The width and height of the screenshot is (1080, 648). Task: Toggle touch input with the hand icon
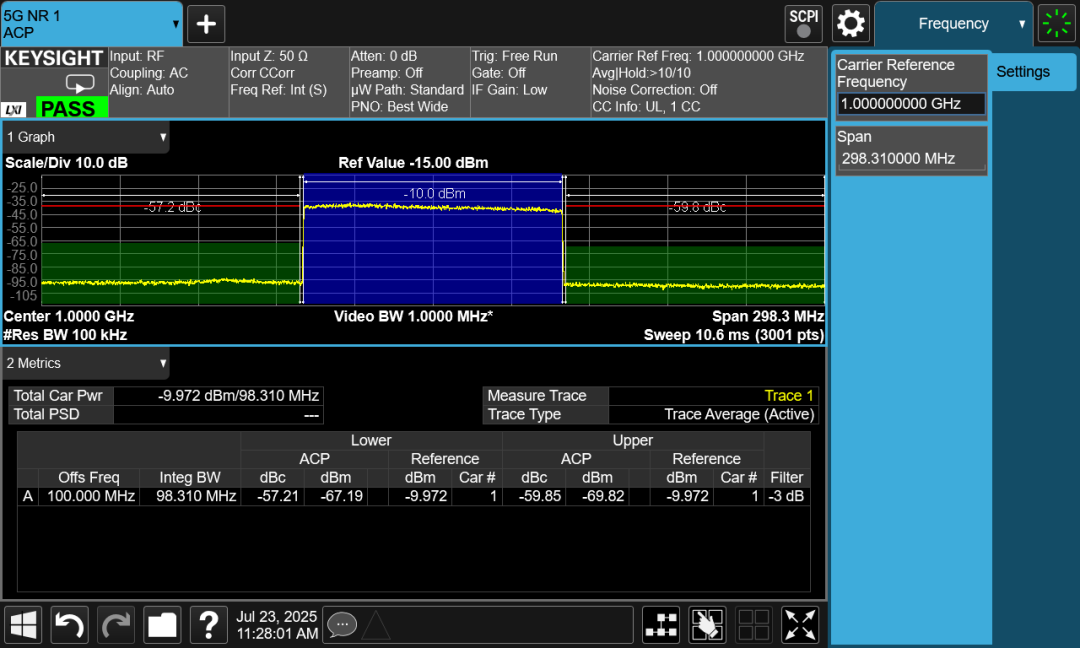tap(707, 625)
